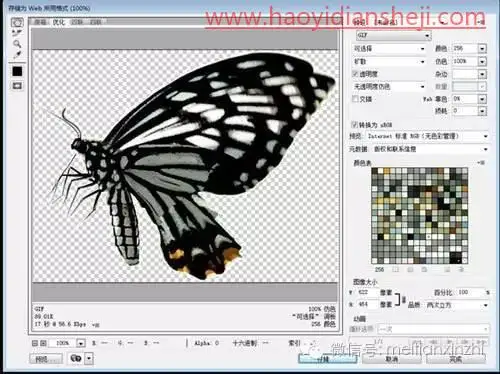This screenshot has height=374, width=500.
Task: Select the Slice Select tool
Action: 17,33
